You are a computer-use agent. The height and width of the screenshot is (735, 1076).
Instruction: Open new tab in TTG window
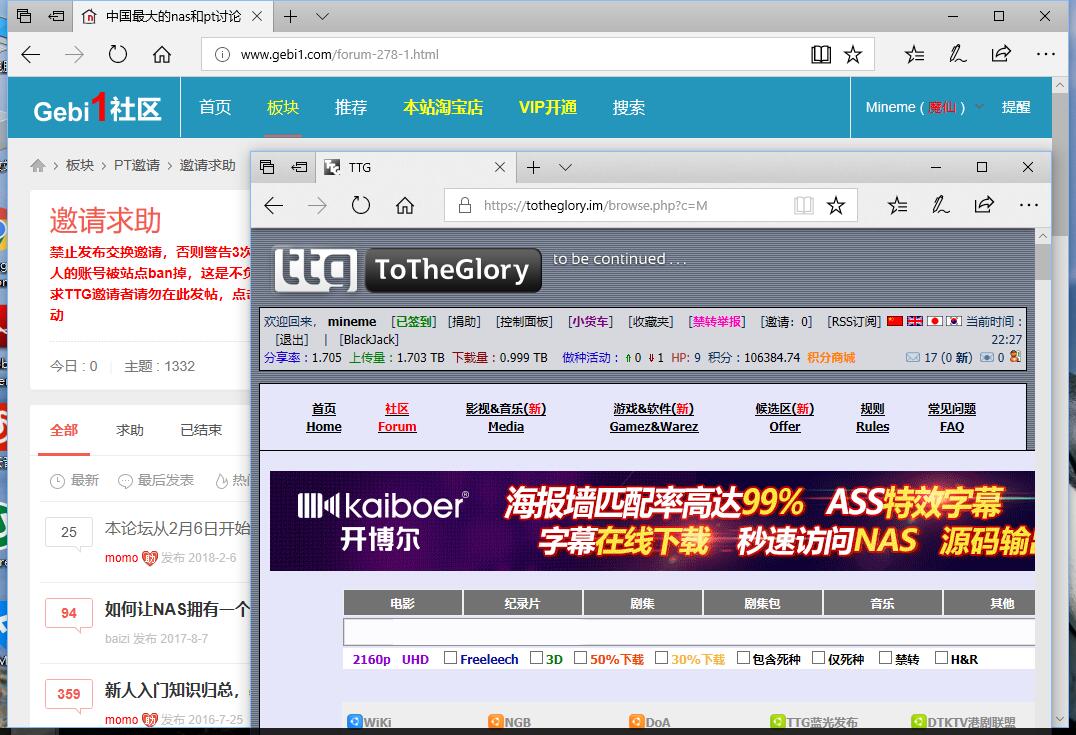[533, 167]
